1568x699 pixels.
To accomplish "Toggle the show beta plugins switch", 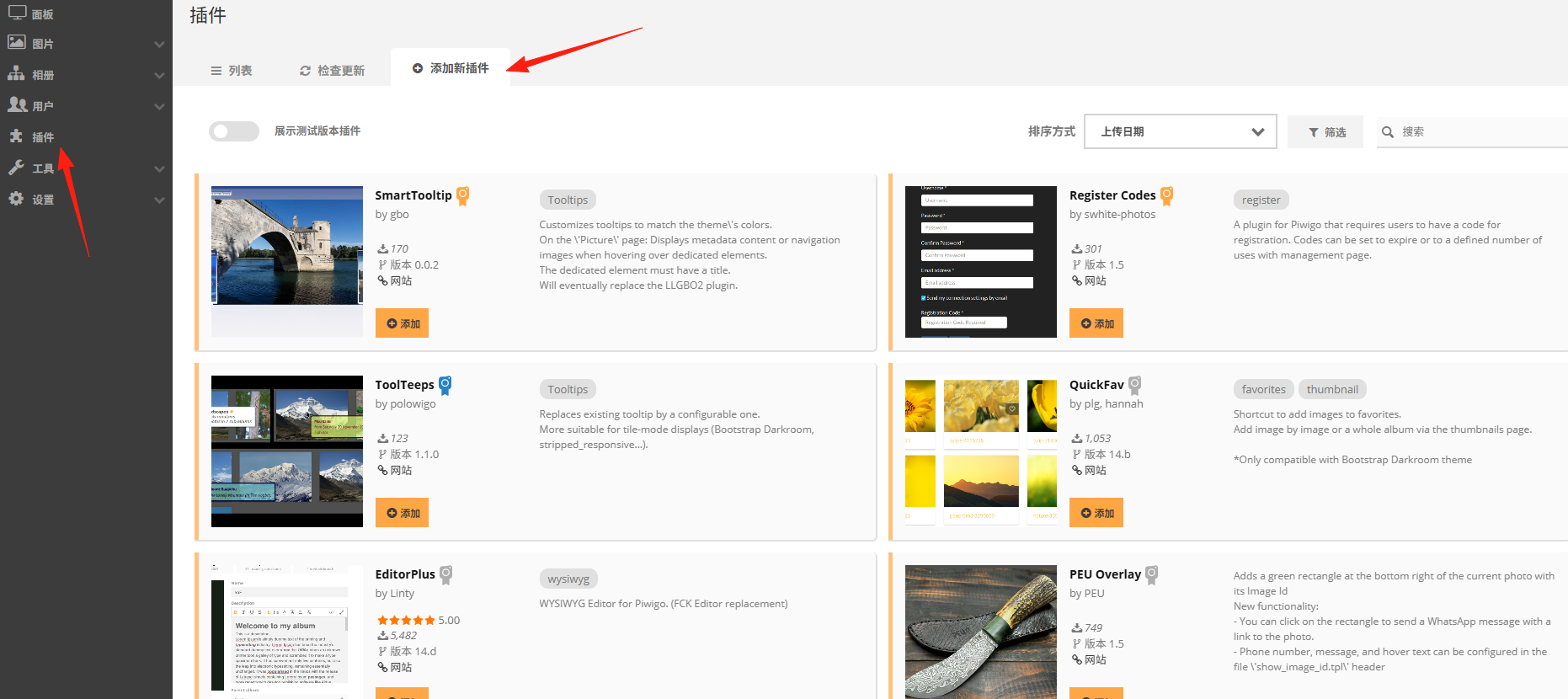I will (x=234, y=131).
